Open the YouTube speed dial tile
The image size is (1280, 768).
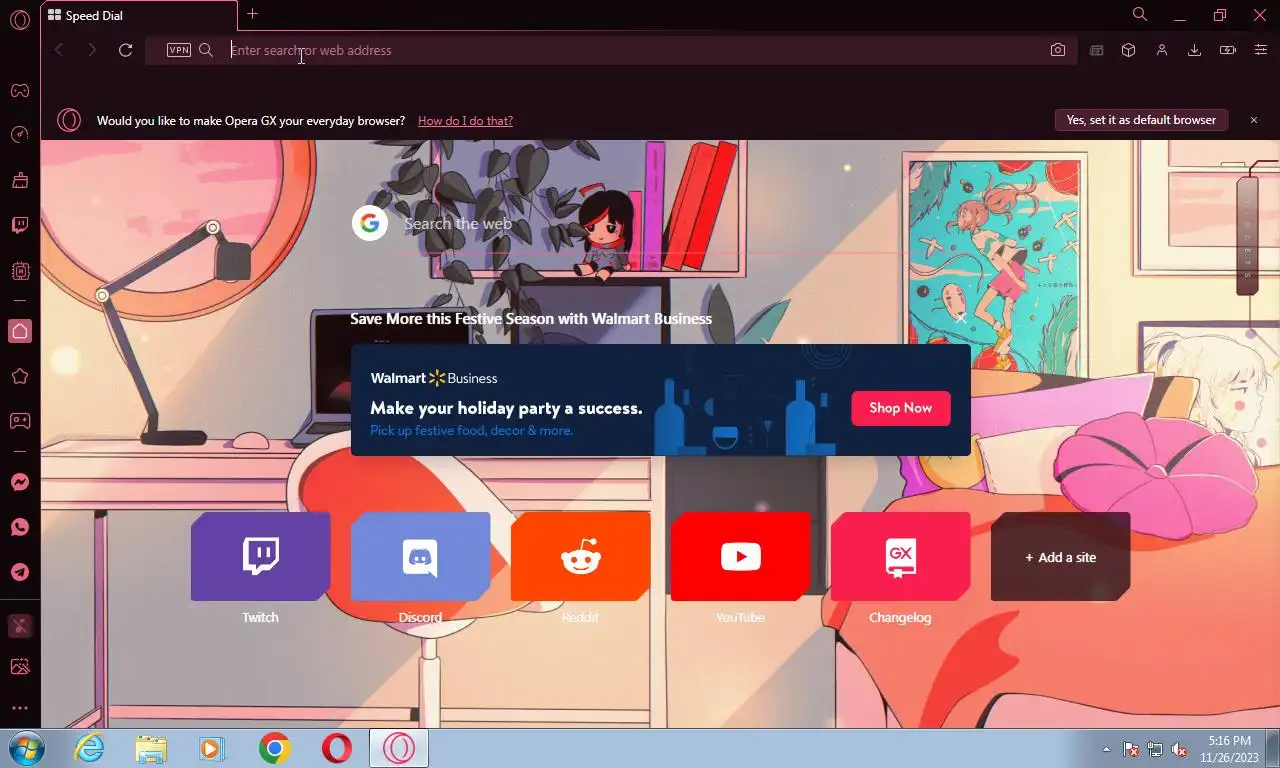740,557
